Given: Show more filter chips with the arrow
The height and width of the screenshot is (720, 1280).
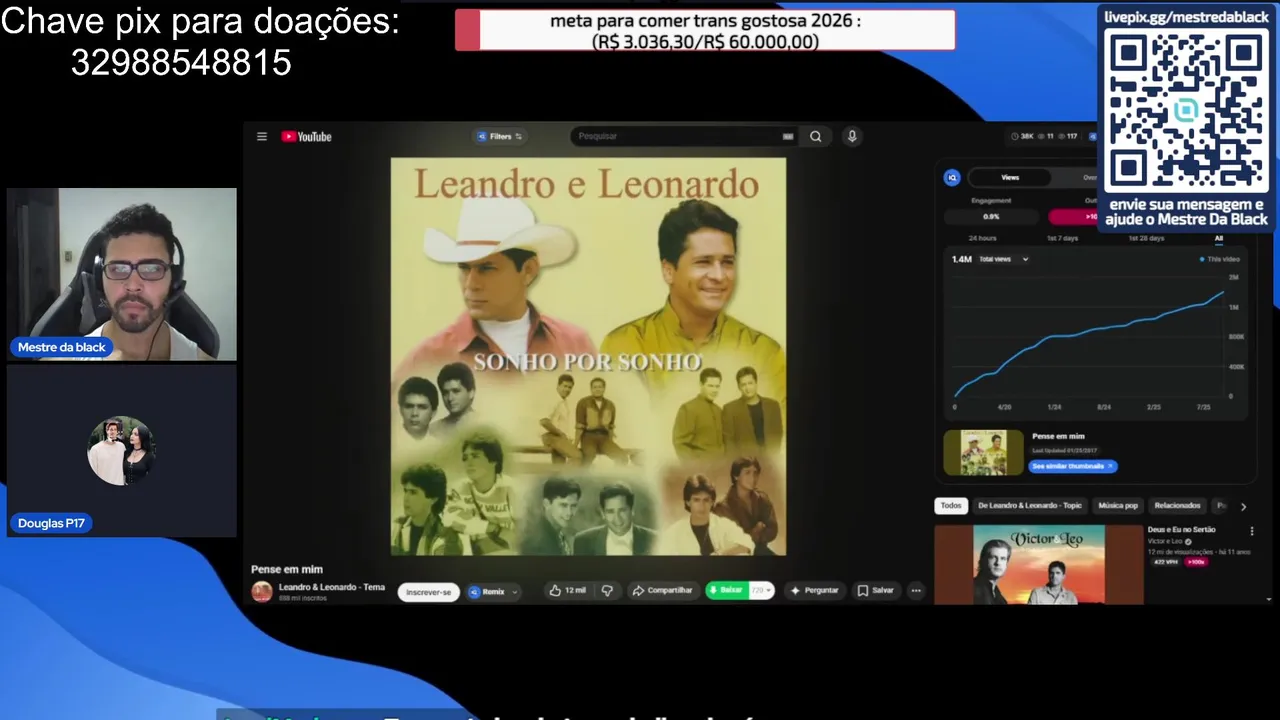Looking at the screenshot, I should point(1243,507).
